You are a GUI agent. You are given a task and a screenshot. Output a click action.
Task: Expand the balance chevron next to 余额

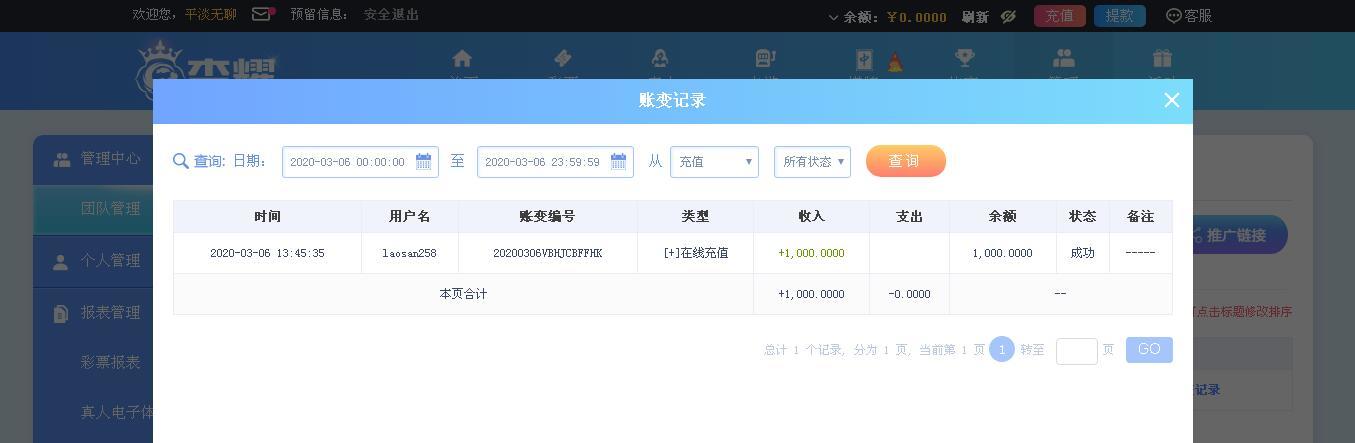[834, 17]
